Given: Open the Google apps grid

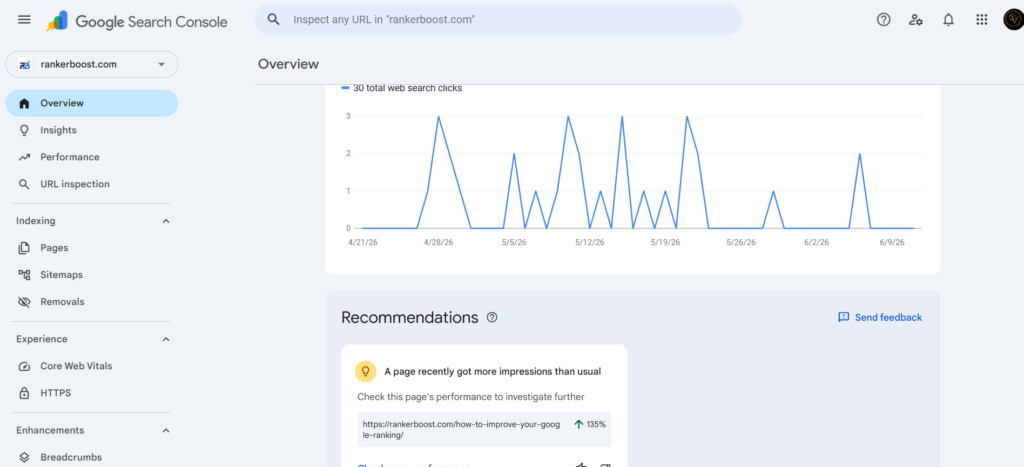Looking at the screenshot, I should [982, 20].
